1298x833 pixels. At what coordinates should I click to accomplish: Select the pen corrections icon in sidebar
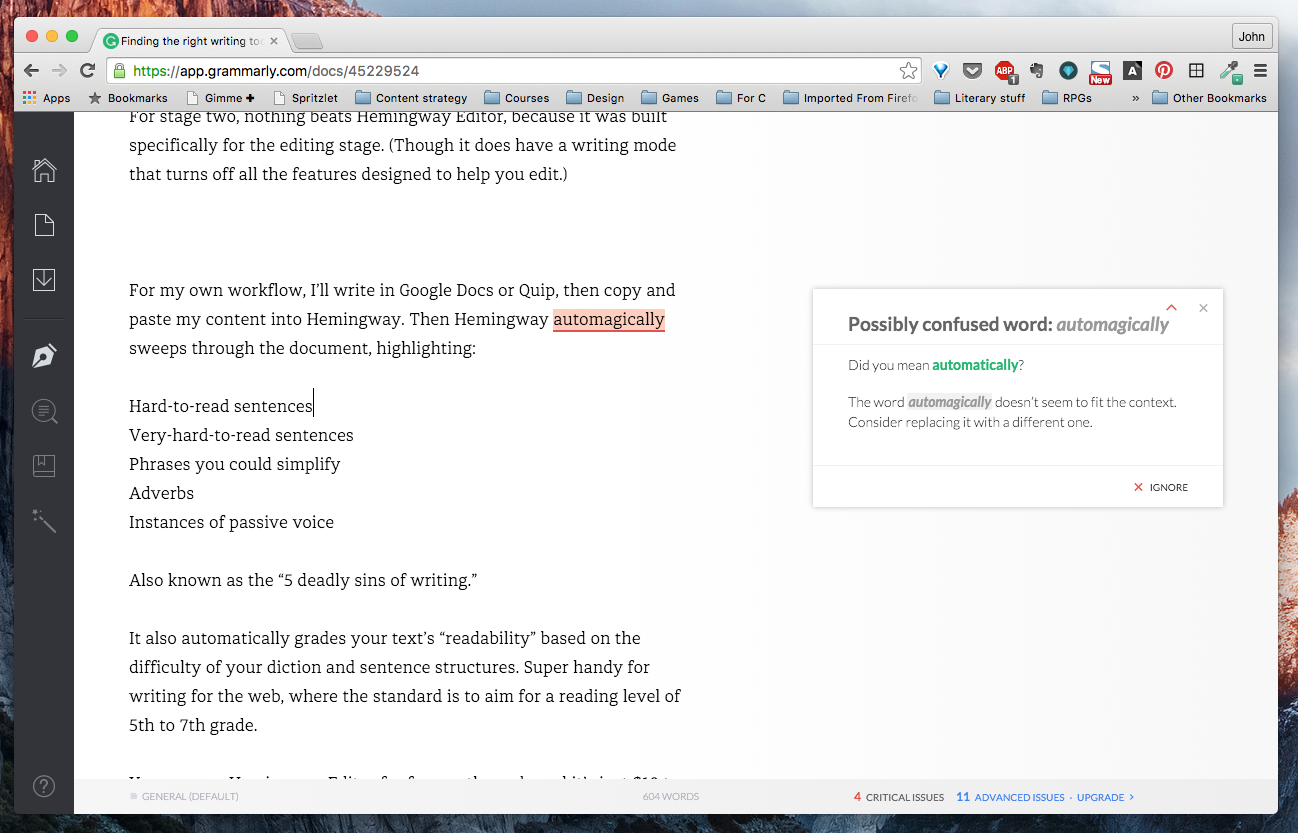pos(44,356)
